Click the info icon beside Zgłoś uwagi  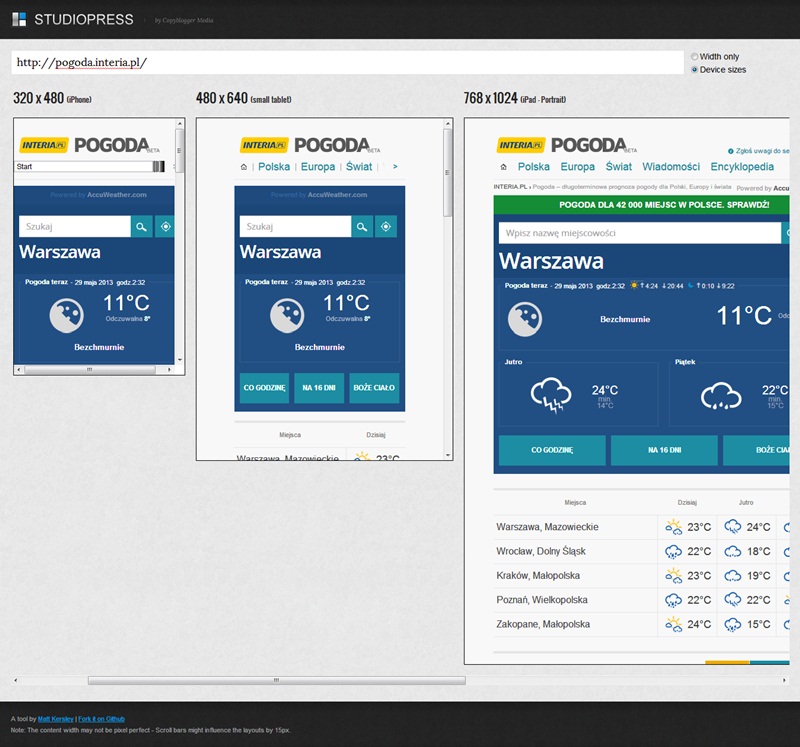pyautogui.click(x=730, y=151)
